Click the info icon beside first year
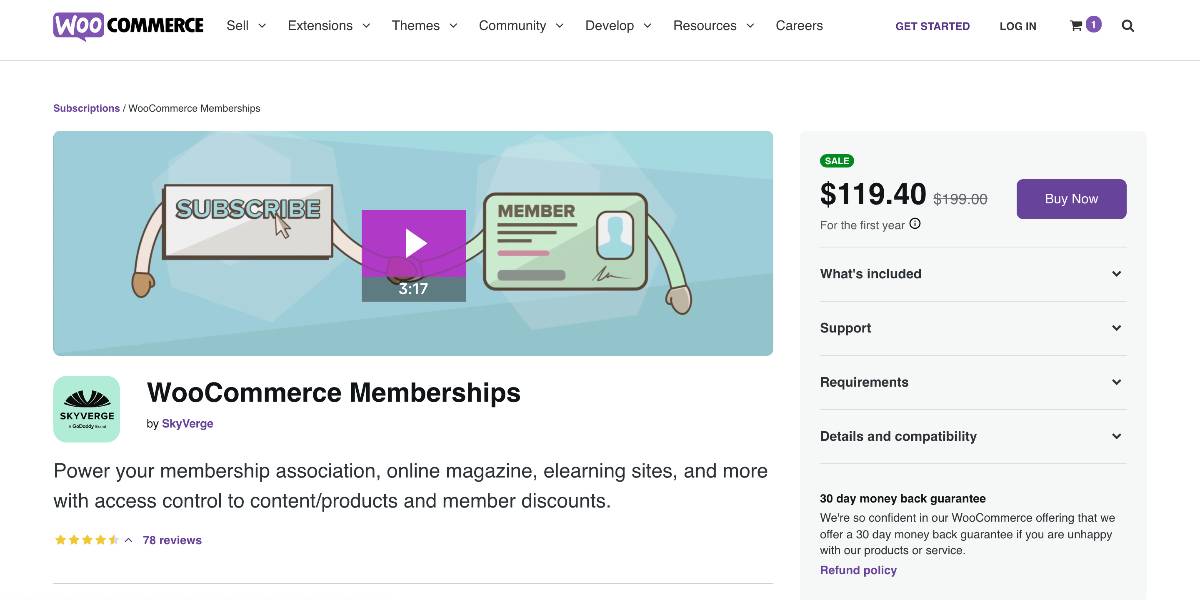This screenshot has height=600, width=1200. [915, 224]
